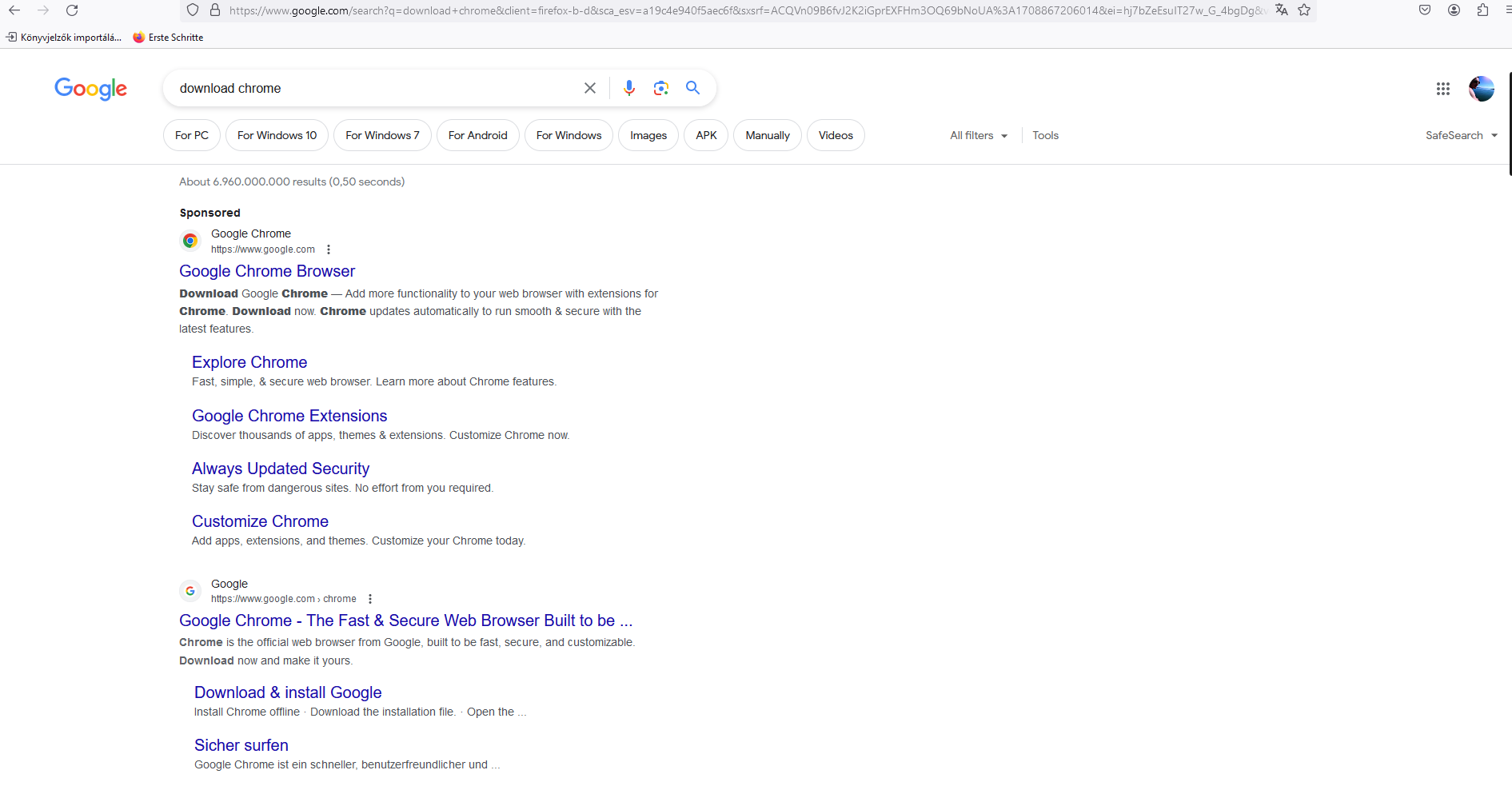Screen dimensions: 1512x790
Task: Go to the Google logo home page
Action: pos(90,89)
